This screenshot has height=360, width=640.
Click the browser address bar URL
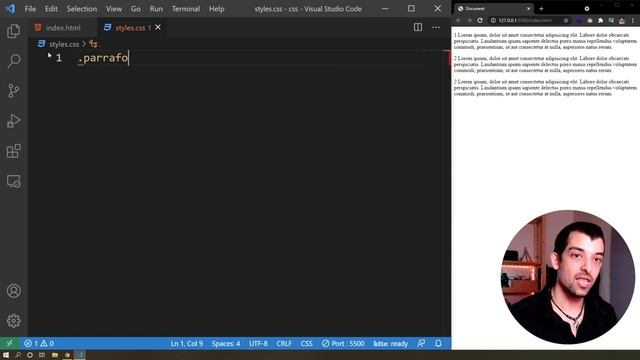[525, 20]
